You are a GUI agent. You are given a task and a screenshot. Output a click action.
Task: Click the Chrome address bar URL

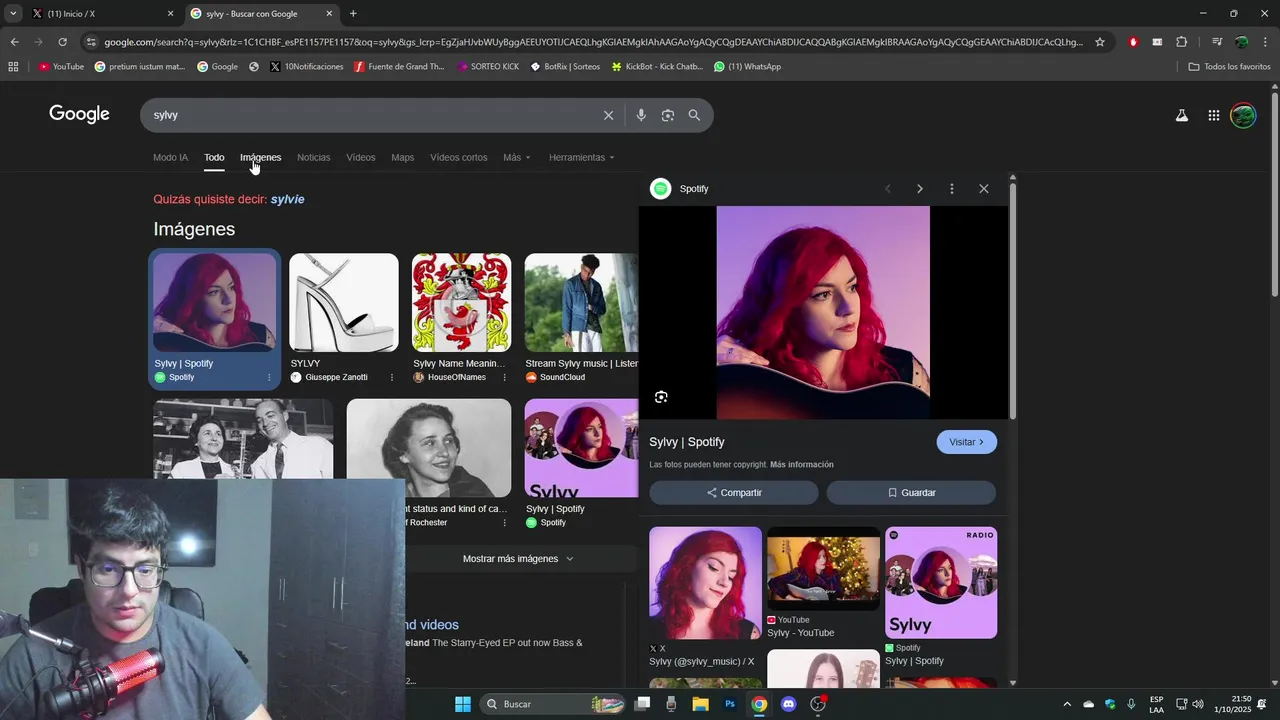tap(592, 42)
